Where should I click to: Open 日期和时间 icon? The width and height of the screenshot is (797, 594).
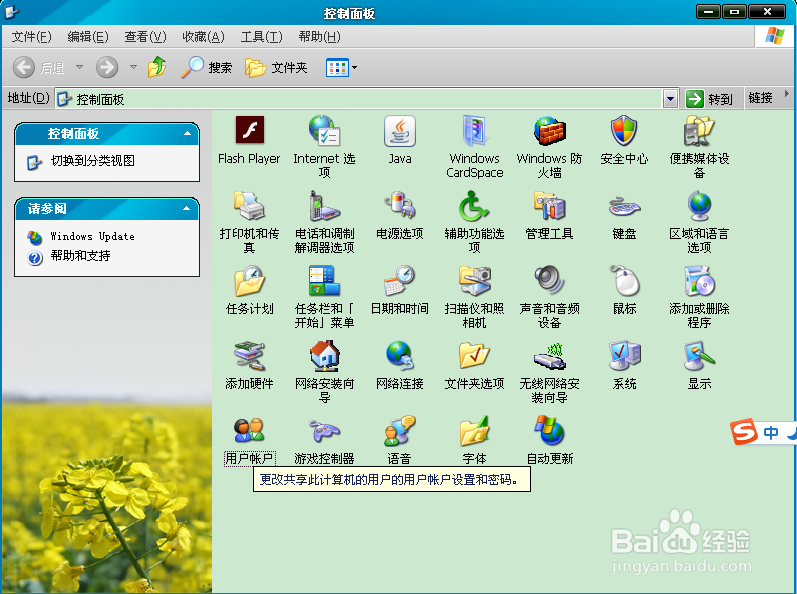(400, 280)
